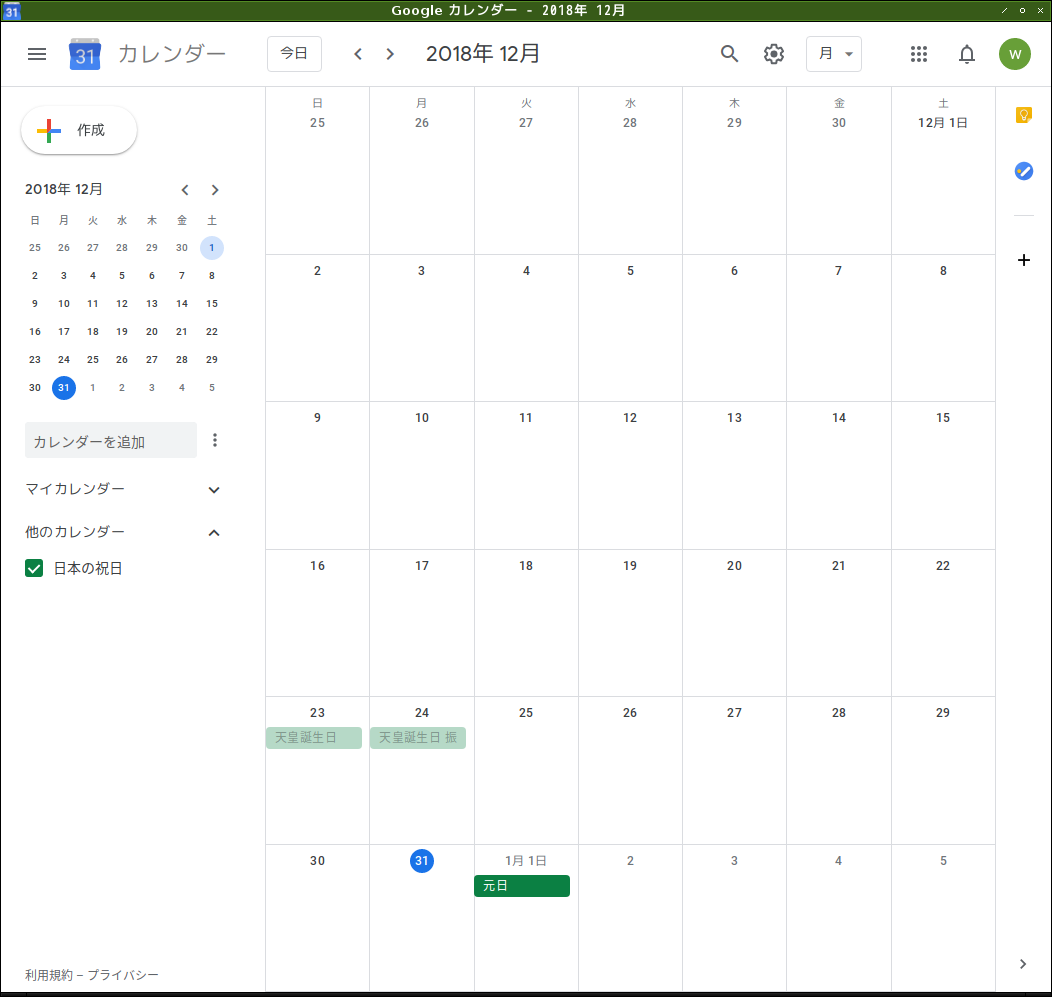Open 天皇誕生日 event on the 23rd
This screenshot has height=997, width=1052.
tap(313, 737)
